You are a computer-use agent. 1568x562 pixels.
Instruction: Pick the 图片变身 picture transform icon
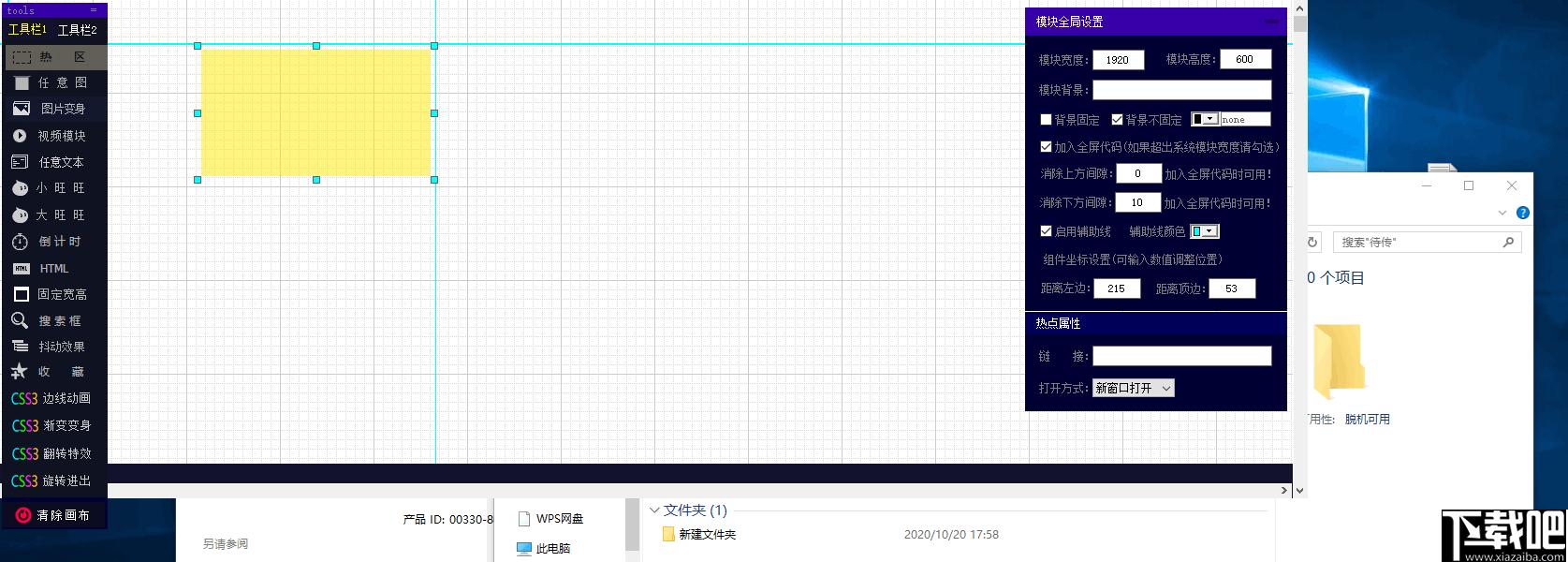point(22,109)
